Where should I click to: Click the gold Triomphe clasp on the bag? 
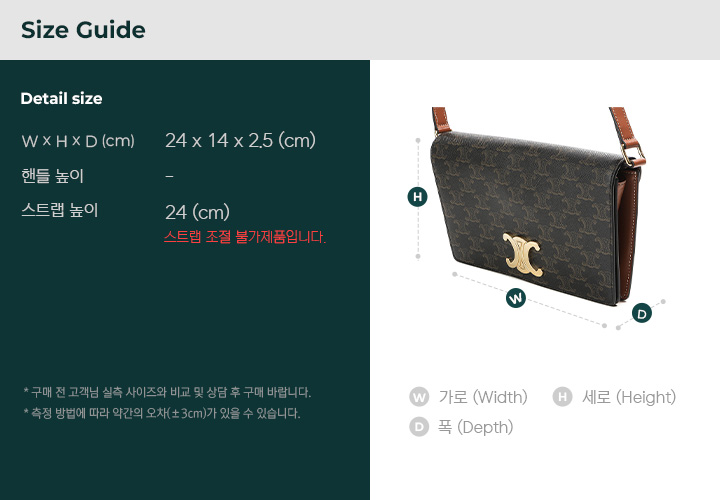pyautogui.click(x=523, y=254)
